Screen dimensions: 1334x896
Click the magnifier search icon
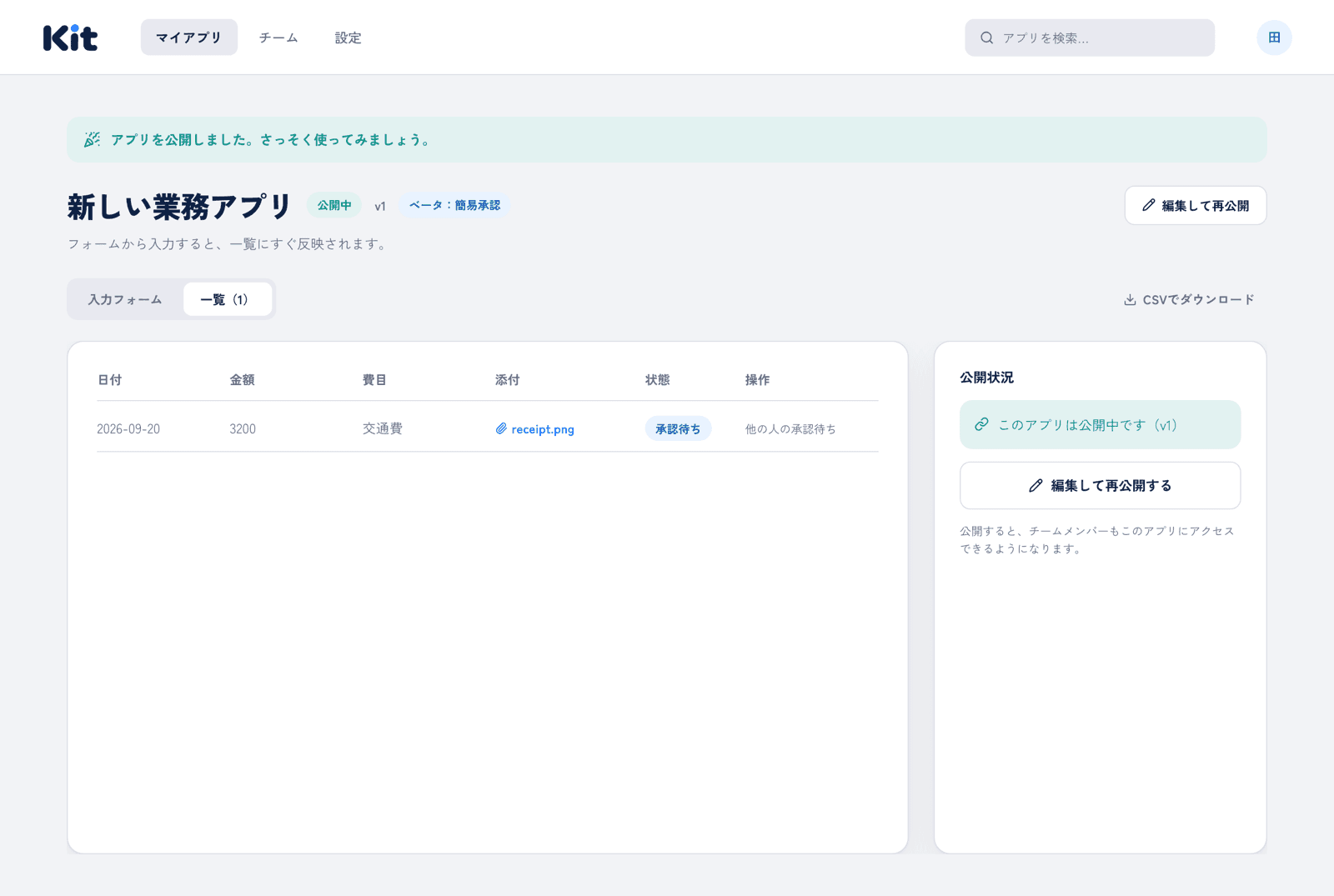click(x=986, y=38)
